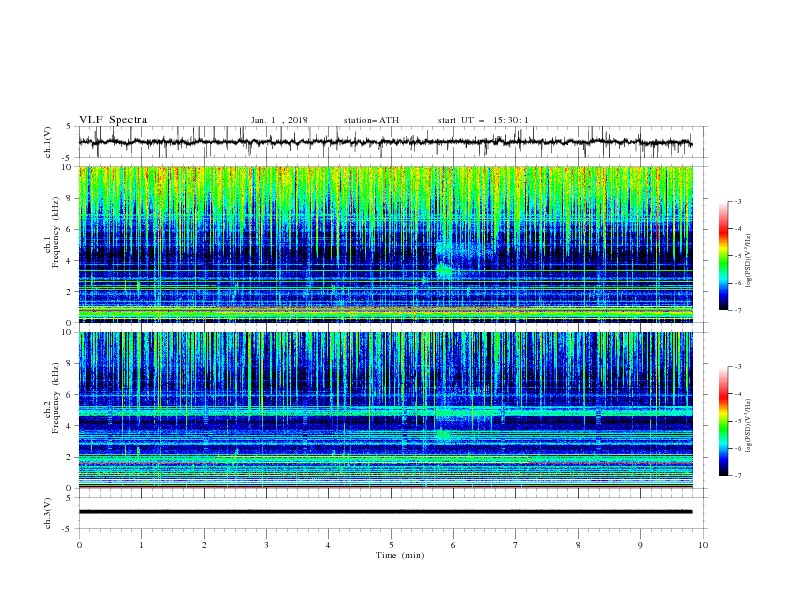Click the "10" tick on the Time axis
Image resolution: width=792 pixels, height=612 pixels.
[x=703, y=545]
